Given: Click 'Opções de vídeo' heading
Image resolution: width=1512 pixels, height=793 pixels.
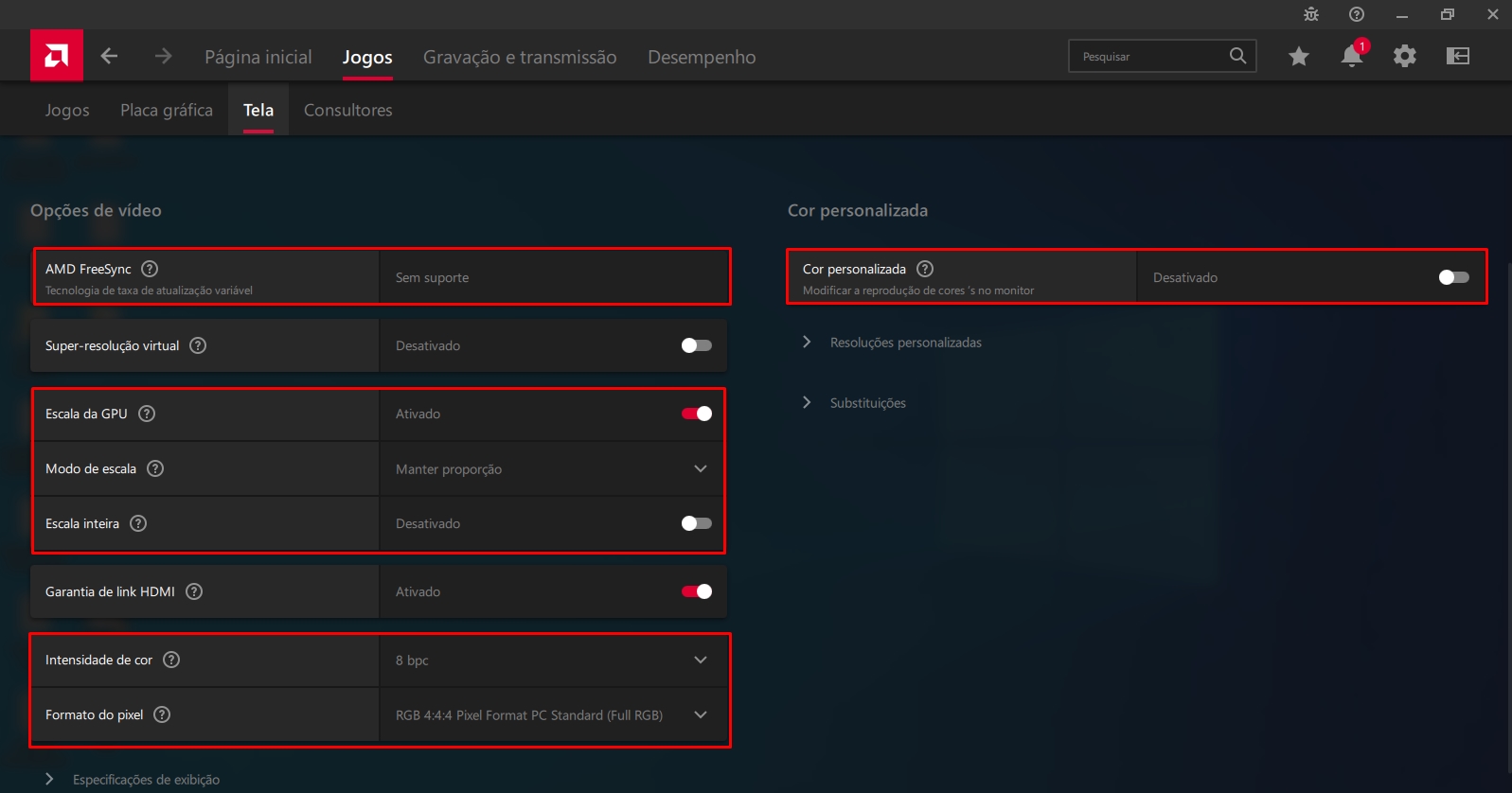Looking at the screenshot, I should (96, 210).
